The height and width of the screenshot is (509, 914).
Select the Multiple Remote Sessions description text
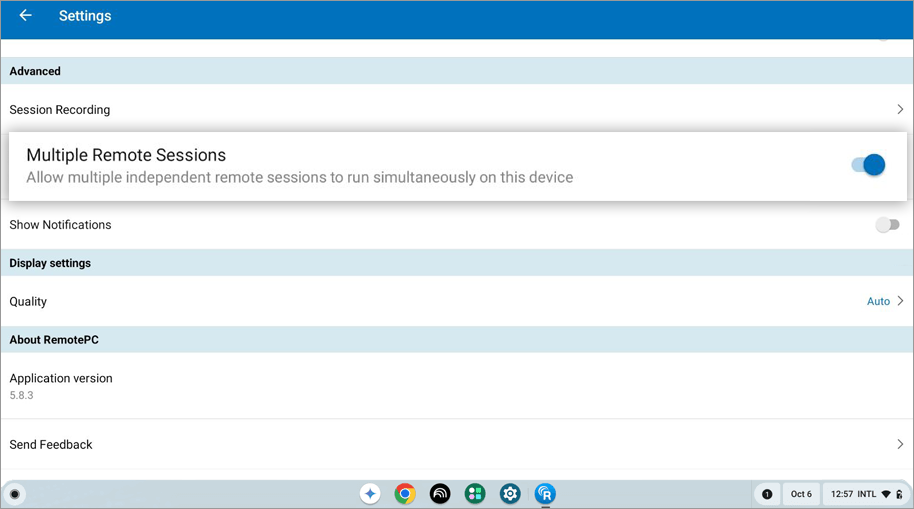[x=300, y=177]
